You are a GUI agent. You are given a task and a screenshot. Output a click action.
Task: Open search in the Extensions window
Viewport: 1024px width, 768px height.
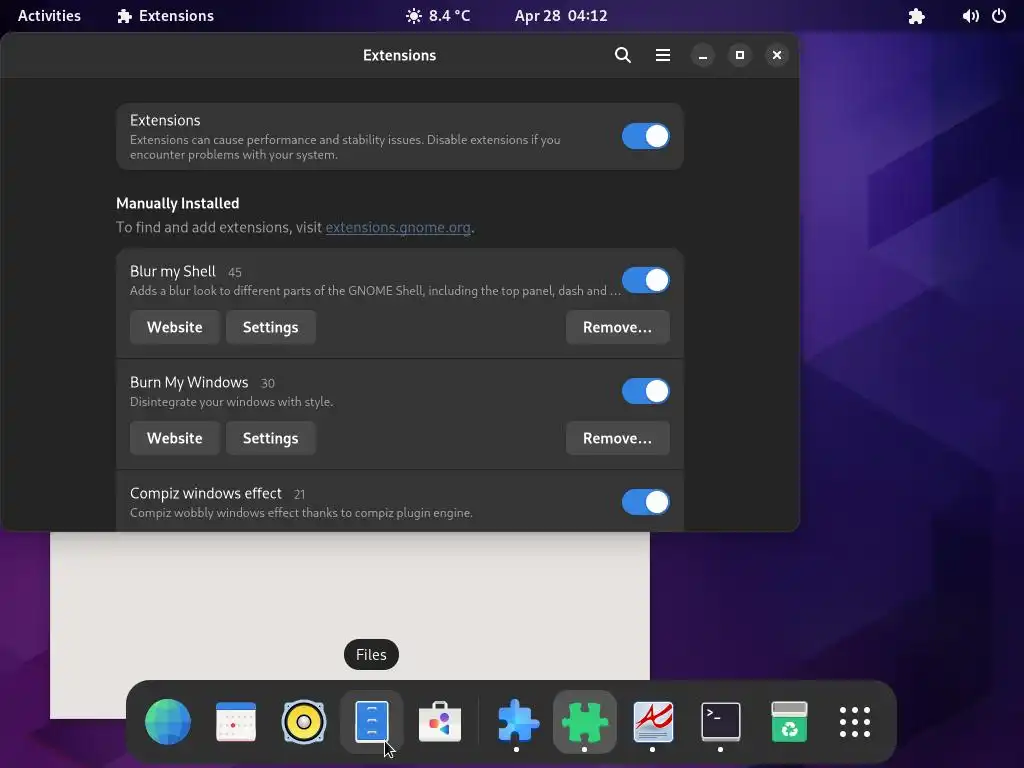(622, 55)
